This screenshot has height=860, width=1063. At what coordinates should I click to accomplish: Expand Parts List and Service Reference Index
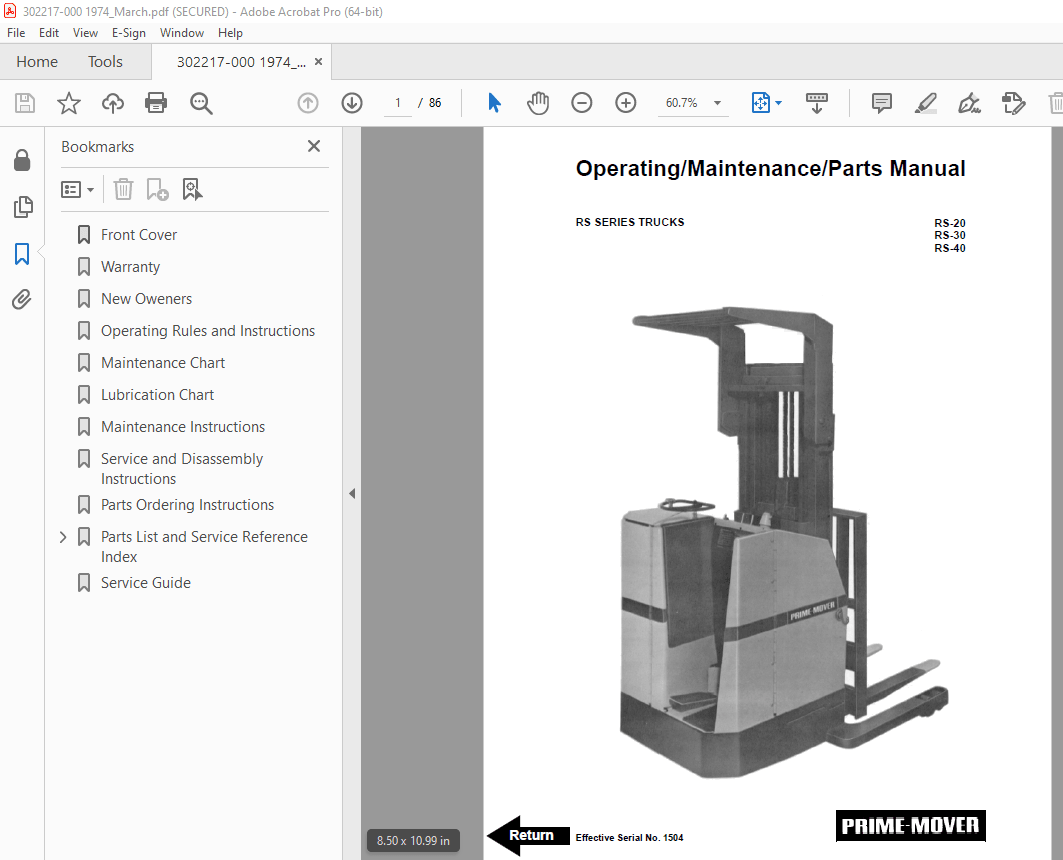pyautogui.click(x=63, y=537)
